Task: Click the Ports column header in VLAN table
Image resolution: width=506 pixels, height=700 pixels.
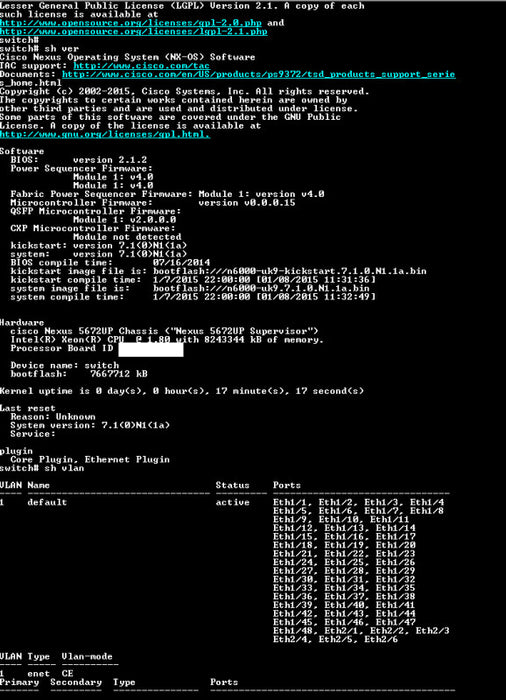Action: [287, 485]
